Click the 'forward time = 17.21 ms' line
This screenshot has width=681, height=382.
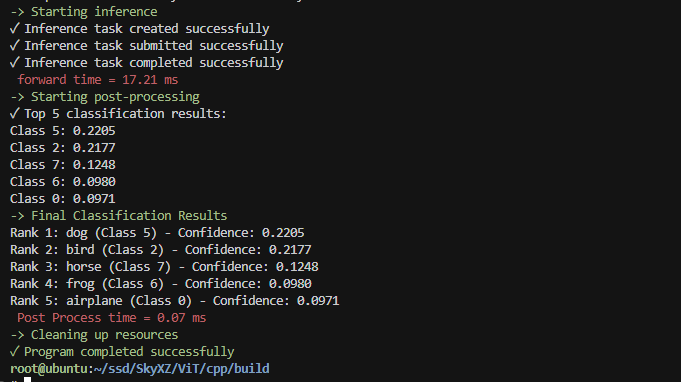point(98,80)
